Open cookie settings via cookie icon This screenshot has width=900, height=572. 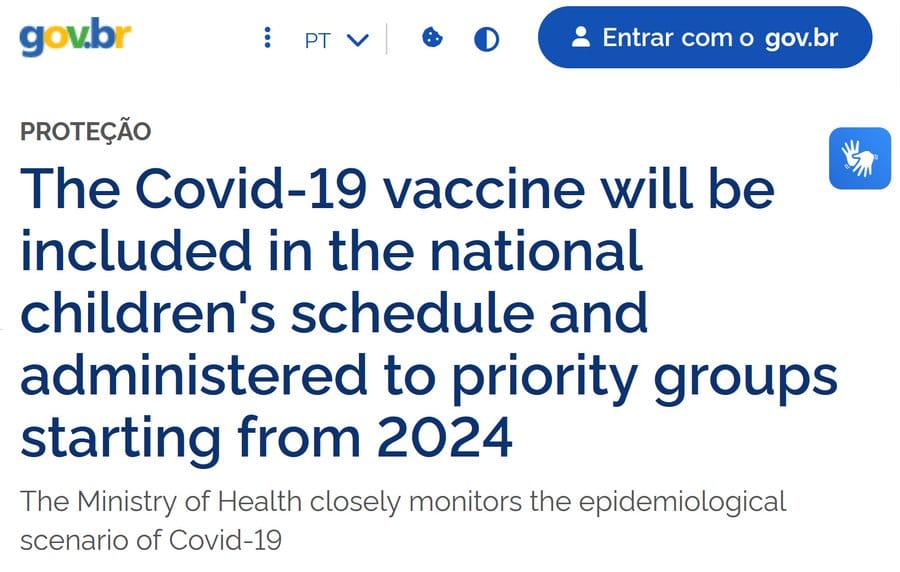click(x=432, y=38)
